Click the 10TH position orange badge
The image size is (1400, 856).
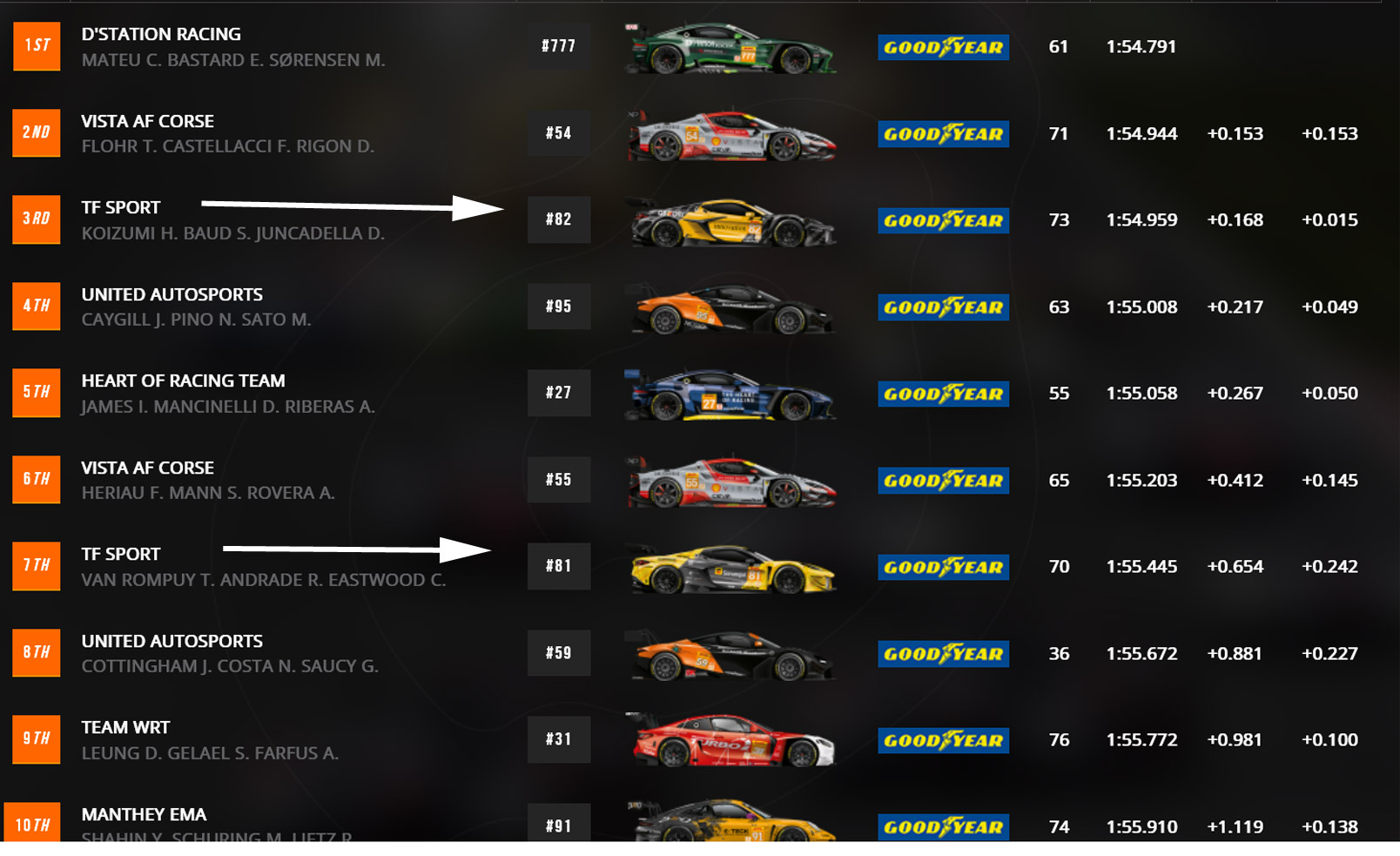coord(33,822)
